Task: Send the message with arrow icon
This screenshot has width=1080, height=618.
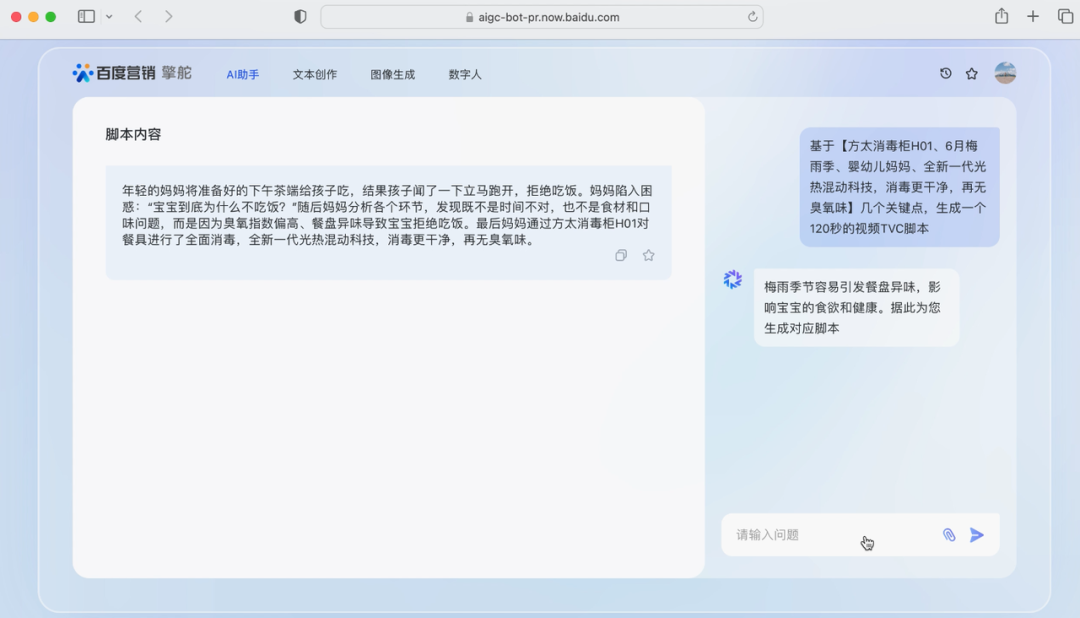Action: (977, 535)
